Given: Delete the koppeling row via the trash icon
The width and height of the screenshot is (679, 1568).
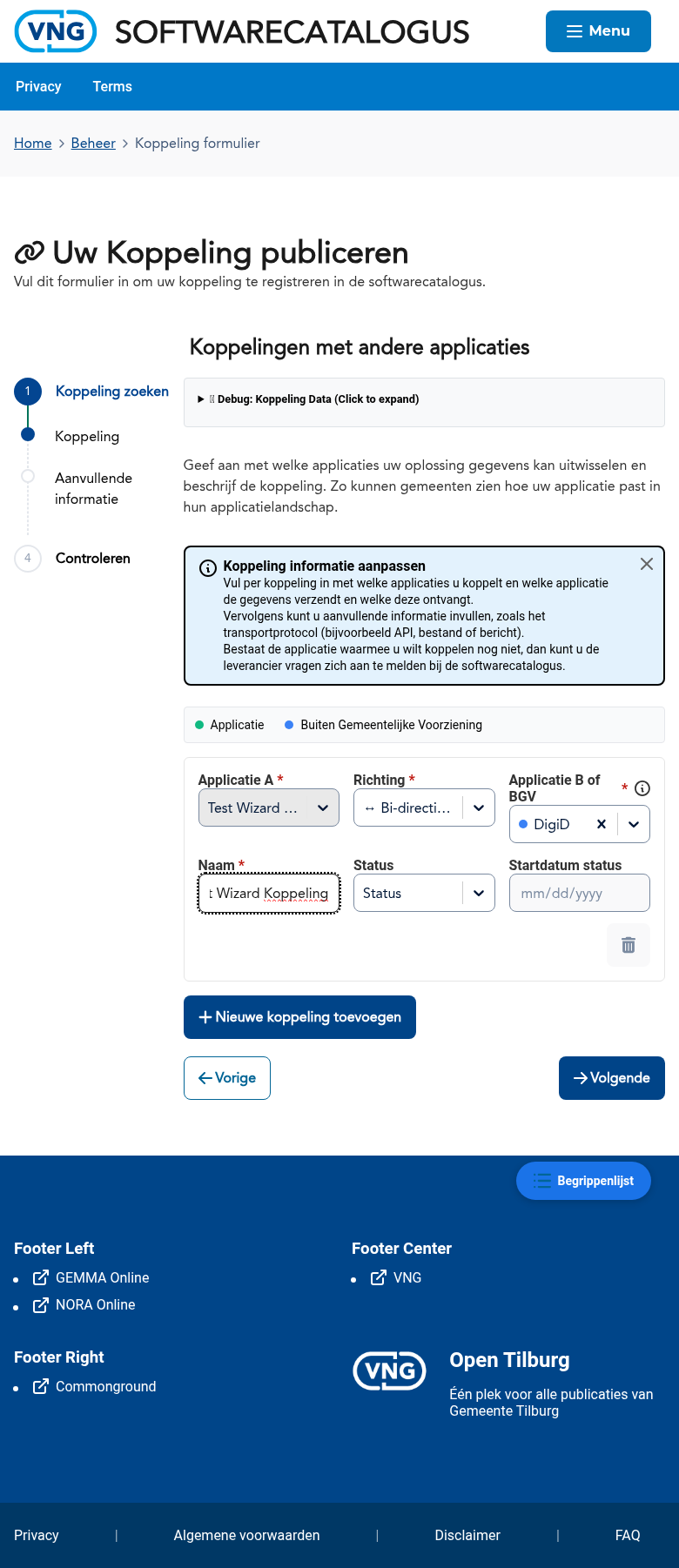Looking at the screenshot, I should (x=628, y=944).
